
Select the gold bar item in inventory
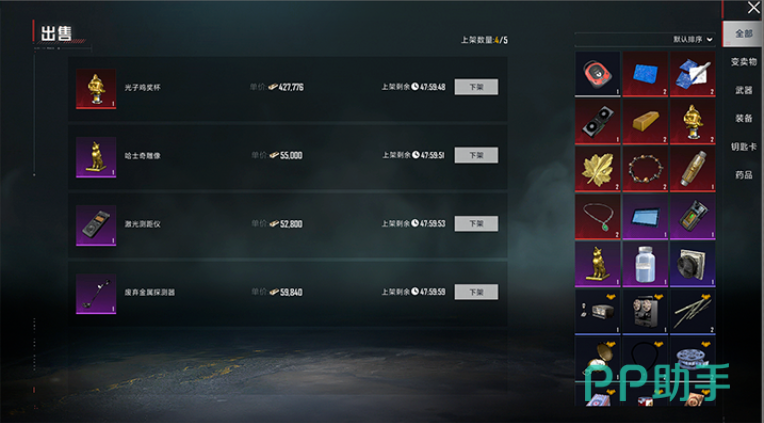[x=645, y=121]
